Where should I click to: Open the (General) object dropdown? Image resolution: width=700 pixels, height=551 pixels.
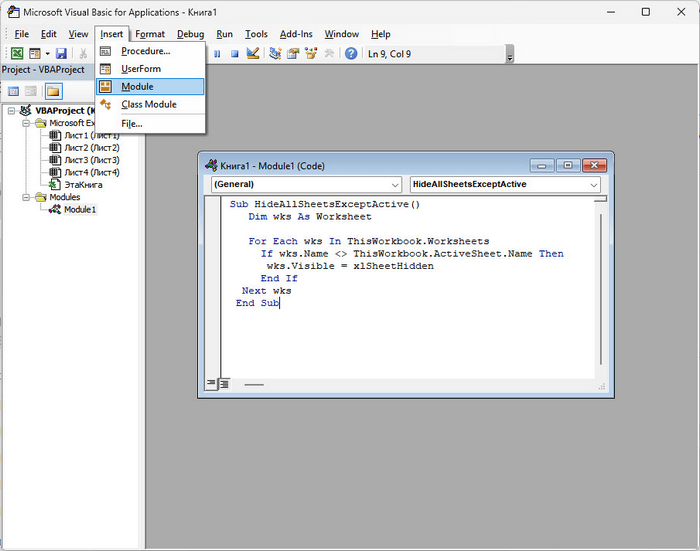pyautogui.click(x=304, y=184)
